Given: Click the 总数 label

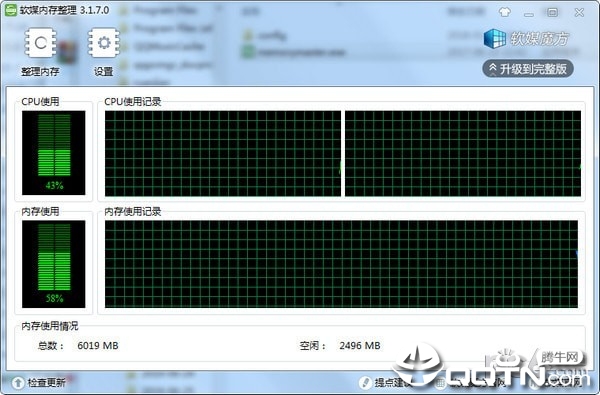Looking at the screenshot, I should pyautogui.click(x=50, y=346).
